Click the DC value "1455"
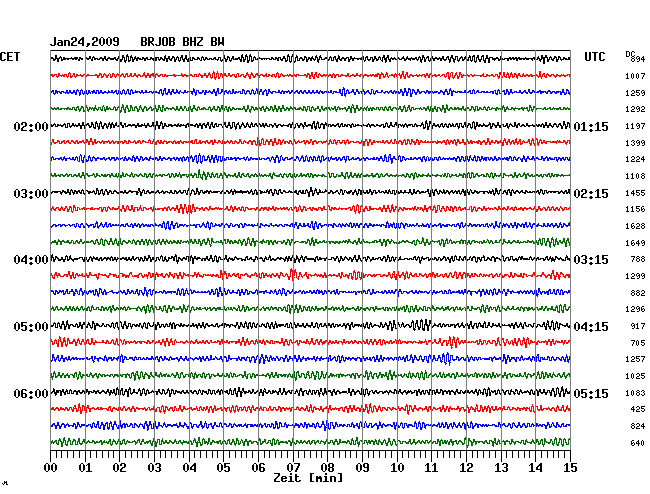This screenshot has width=650, height=494. 635,193
